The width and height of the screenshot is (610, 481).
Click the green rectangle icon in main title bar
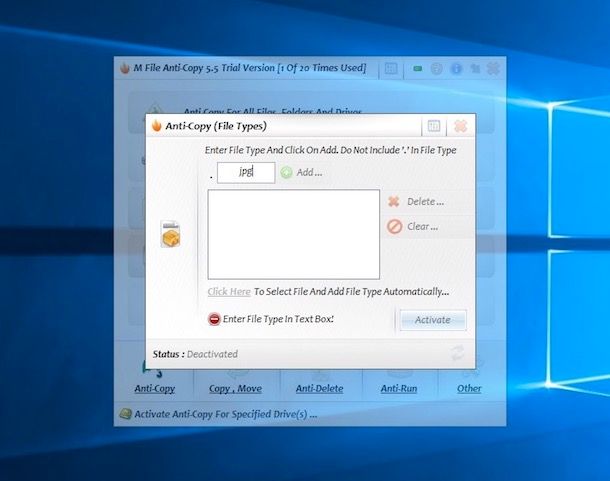[418, 69]
